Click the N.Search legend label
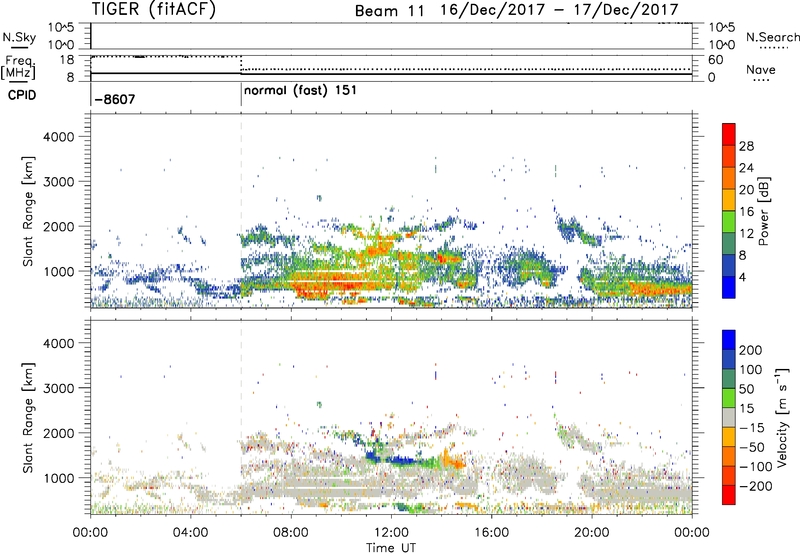 (x=773, y=37)
